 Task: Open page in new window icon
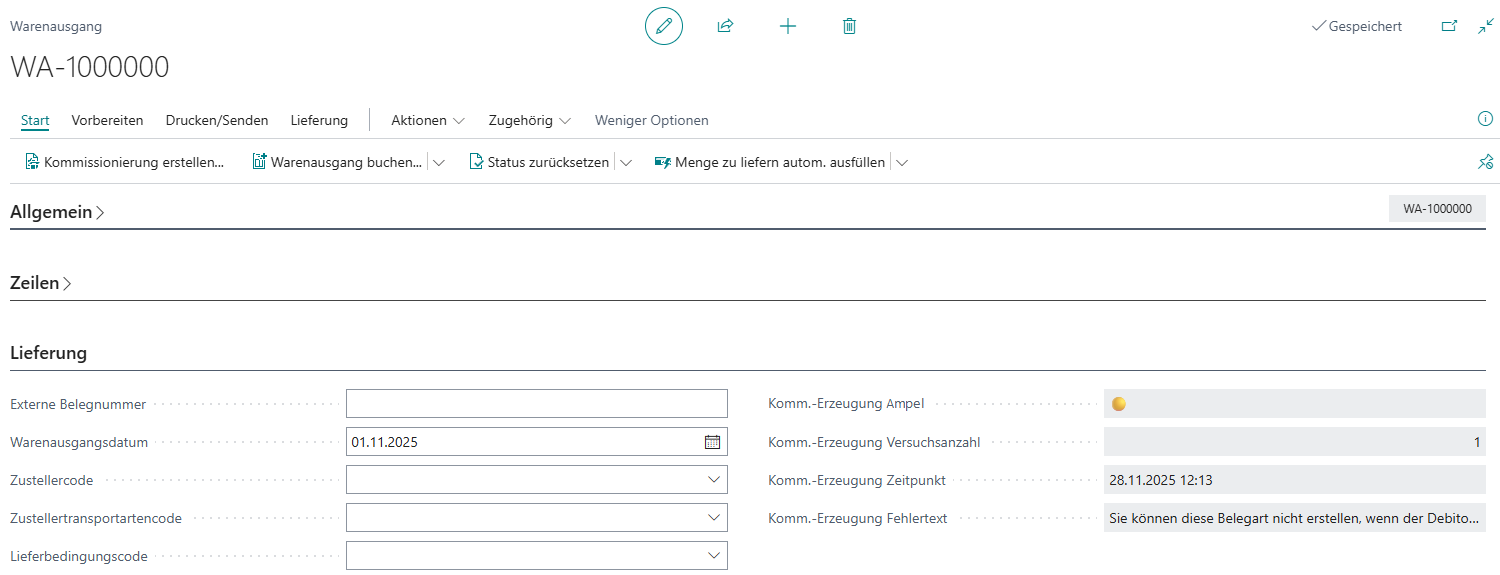tap(1449, 27)
